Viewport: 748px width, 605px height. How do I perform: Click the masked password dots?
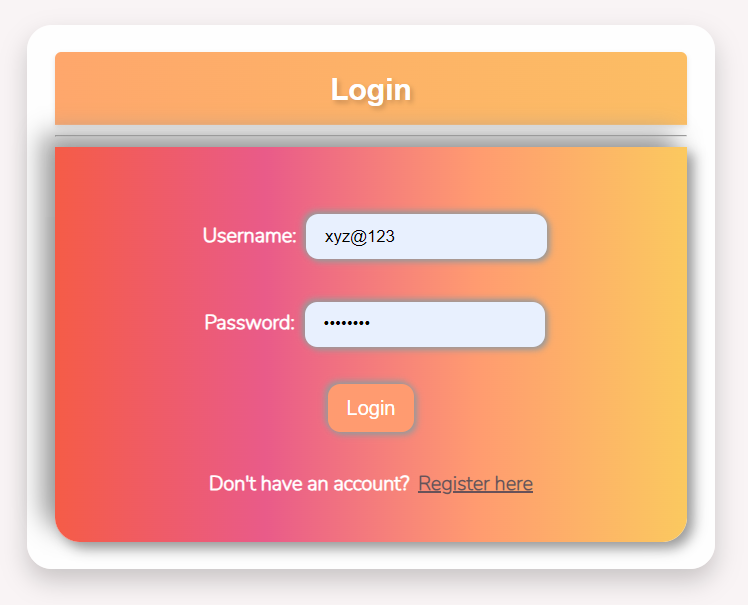pos(347,323)
